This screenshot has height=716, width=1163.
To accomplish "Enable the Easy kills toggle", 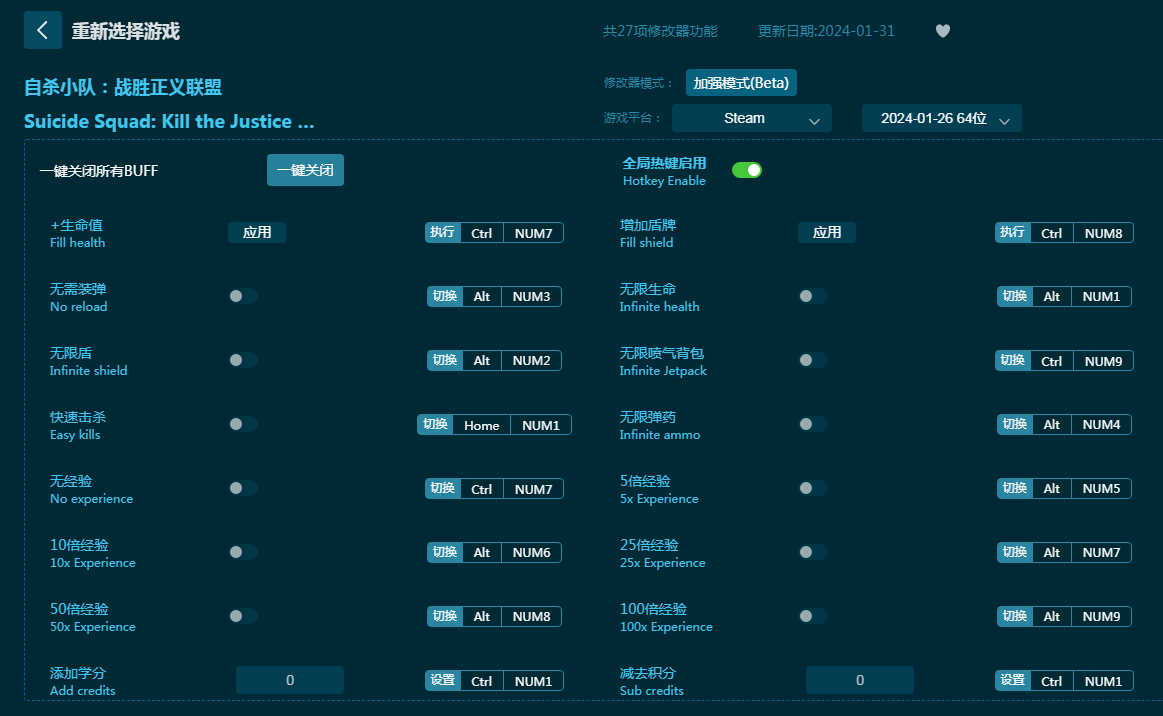I will coord(242,424).
